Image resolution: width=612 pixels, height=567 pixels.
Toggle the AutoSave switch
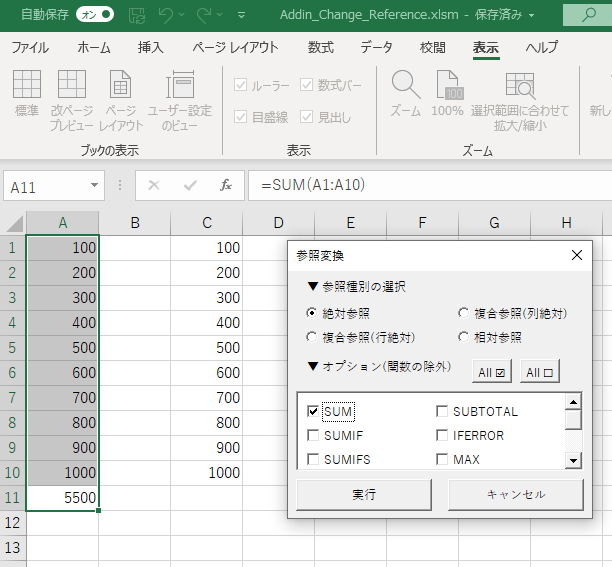[x=95, y=15]
